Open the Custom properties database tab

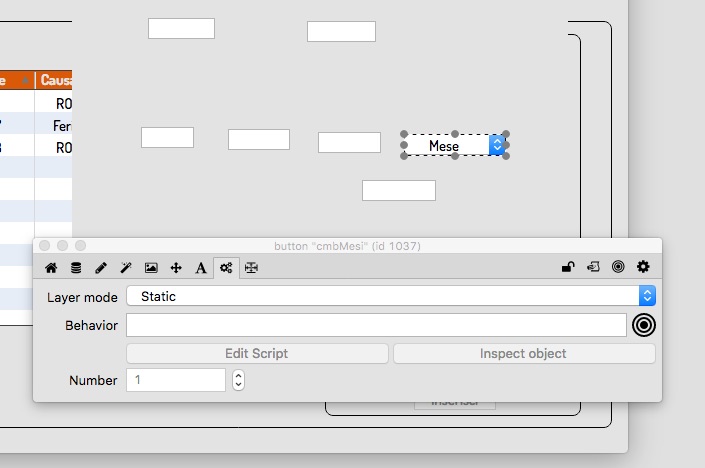coord(76,268)
